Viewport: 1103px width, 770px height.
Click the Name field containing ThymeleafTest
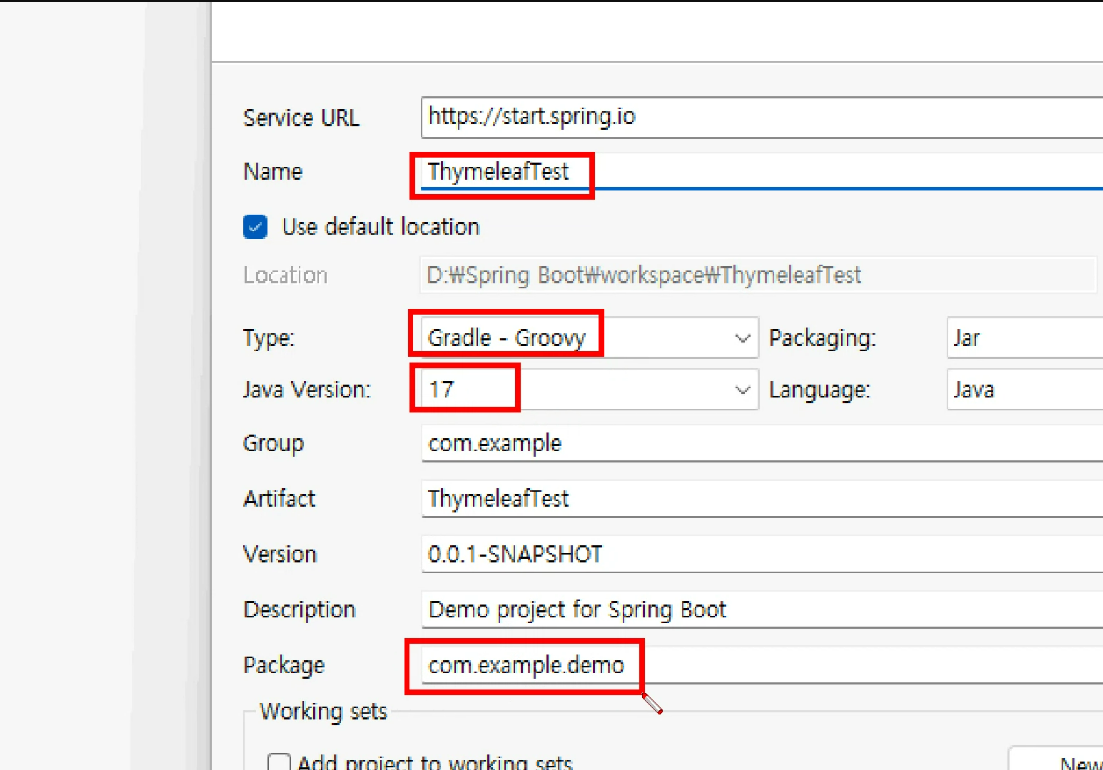coord(762,172)
